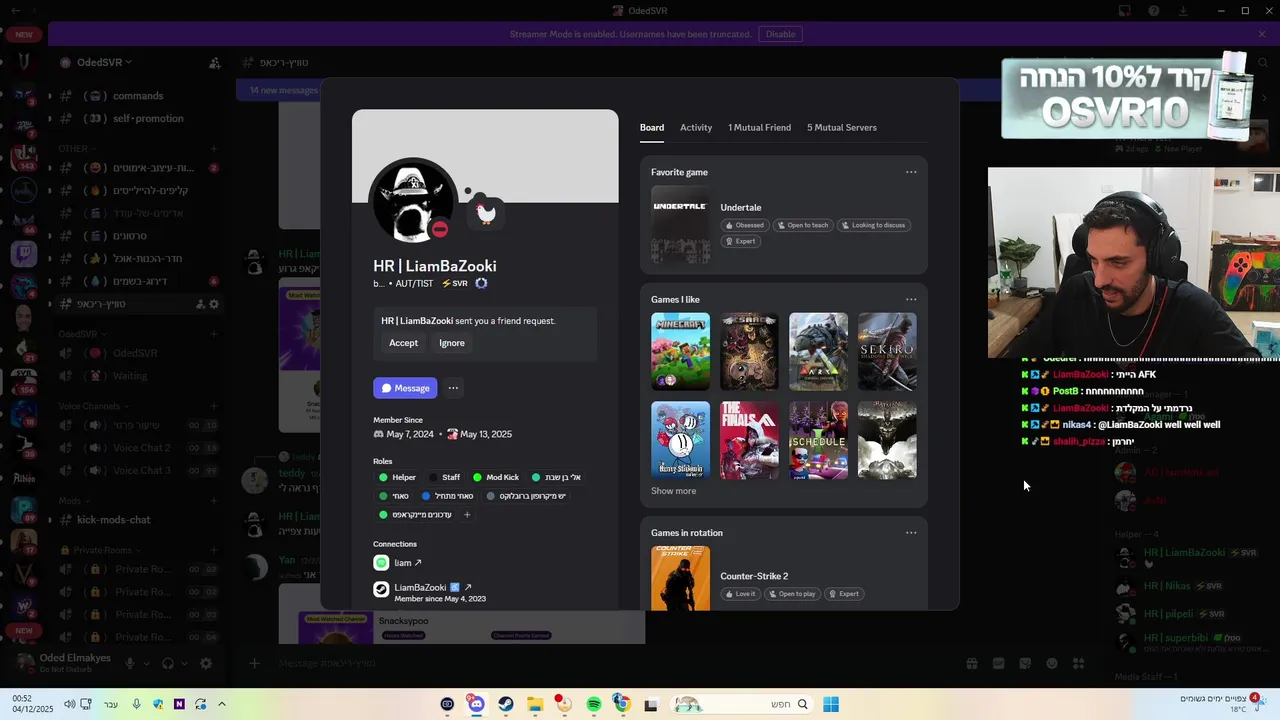The width and height of the screenshot is (1280, 720).
Task: Open the commands channel
Action: click(138, 96)
